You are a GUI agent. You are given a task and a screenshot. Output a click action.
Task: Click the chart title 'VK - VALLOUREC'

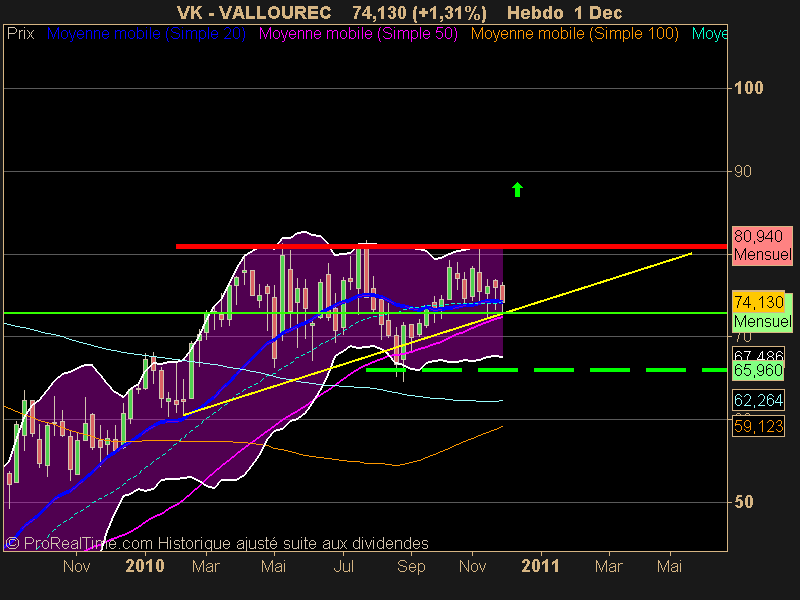(x=254, y=12)
